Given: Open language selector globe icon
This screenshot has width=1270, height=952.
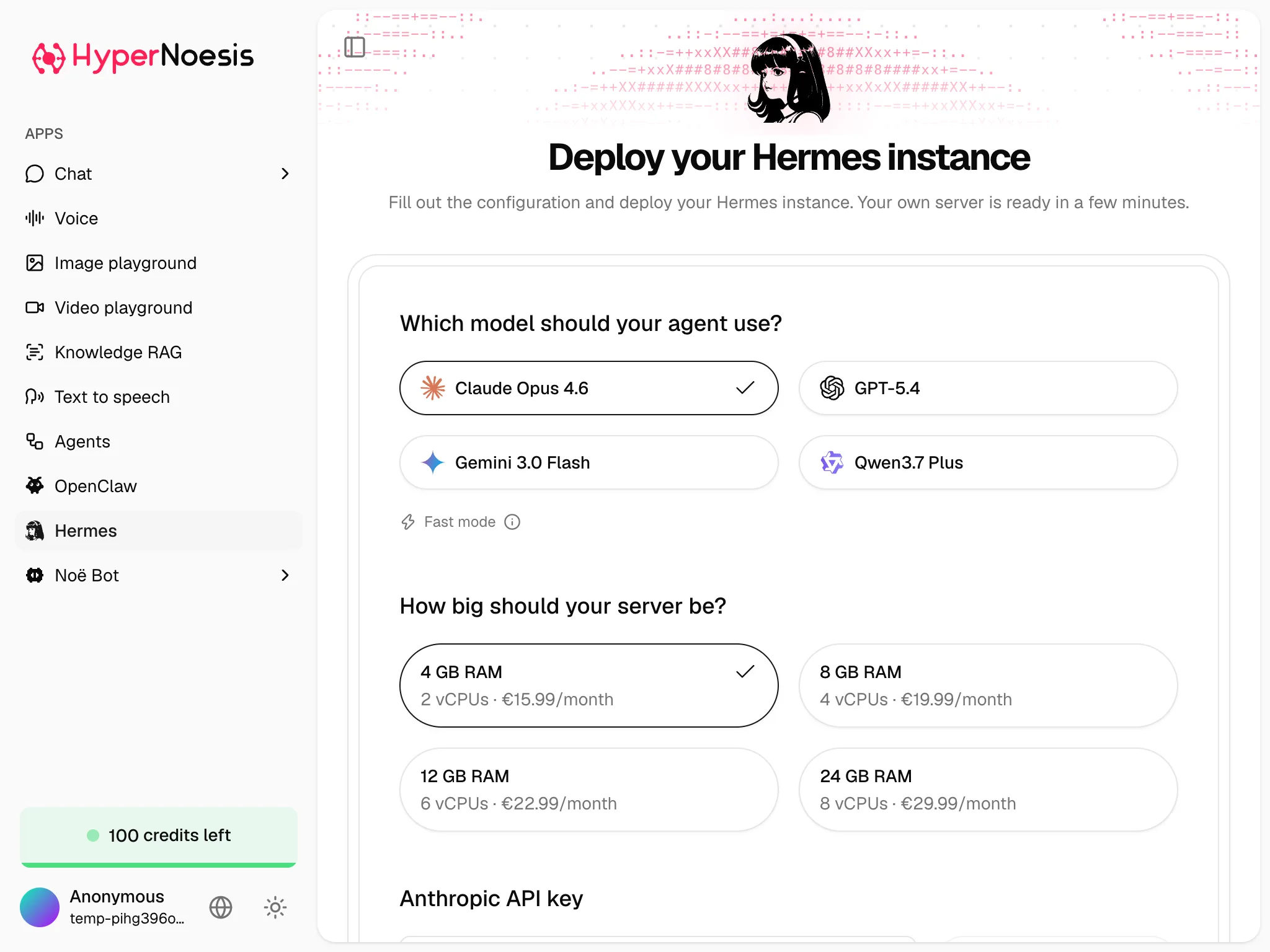Looking at the screenshot, I should (221, 907).
